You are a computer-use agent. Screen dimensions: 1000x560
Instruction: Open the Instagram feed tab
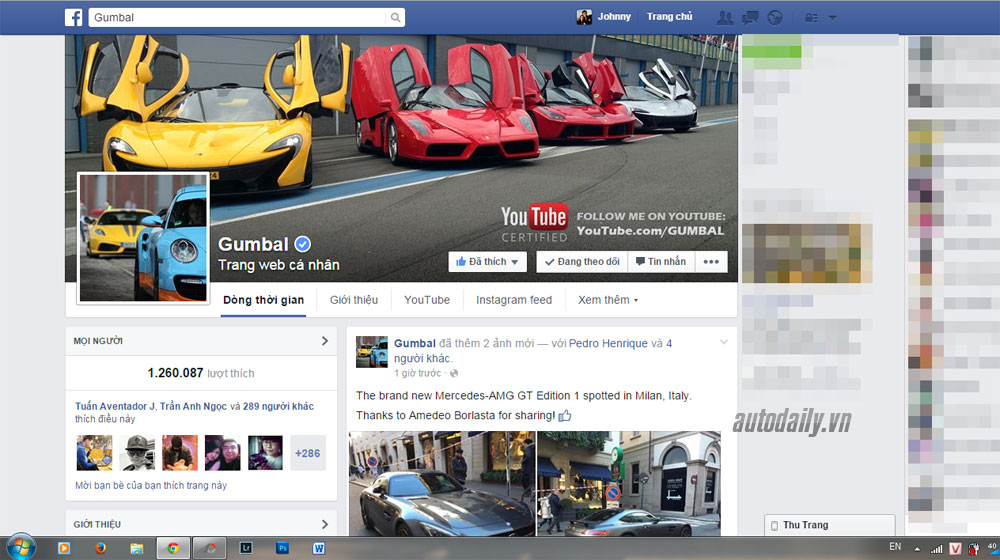(x=514, y=300)
